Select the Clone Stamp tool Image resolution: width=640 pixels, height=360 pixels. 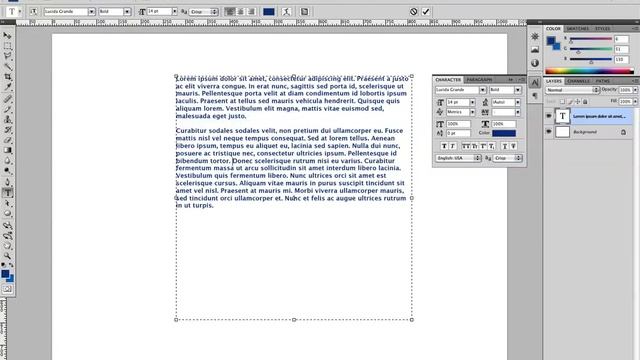tap(7, 120)
